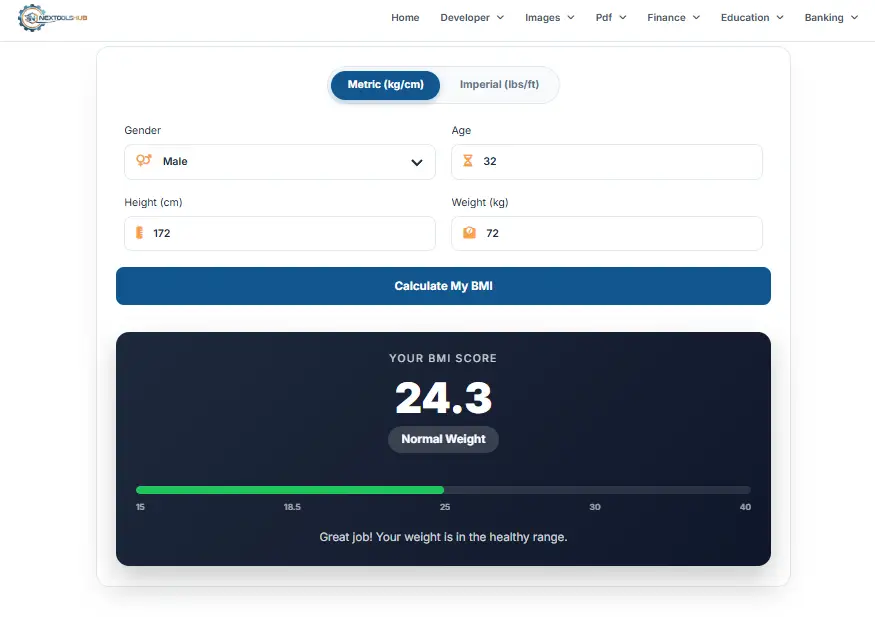Open the Finance menu
The image size is (875, 617).
pyautogui.click(x=673, y=18)
